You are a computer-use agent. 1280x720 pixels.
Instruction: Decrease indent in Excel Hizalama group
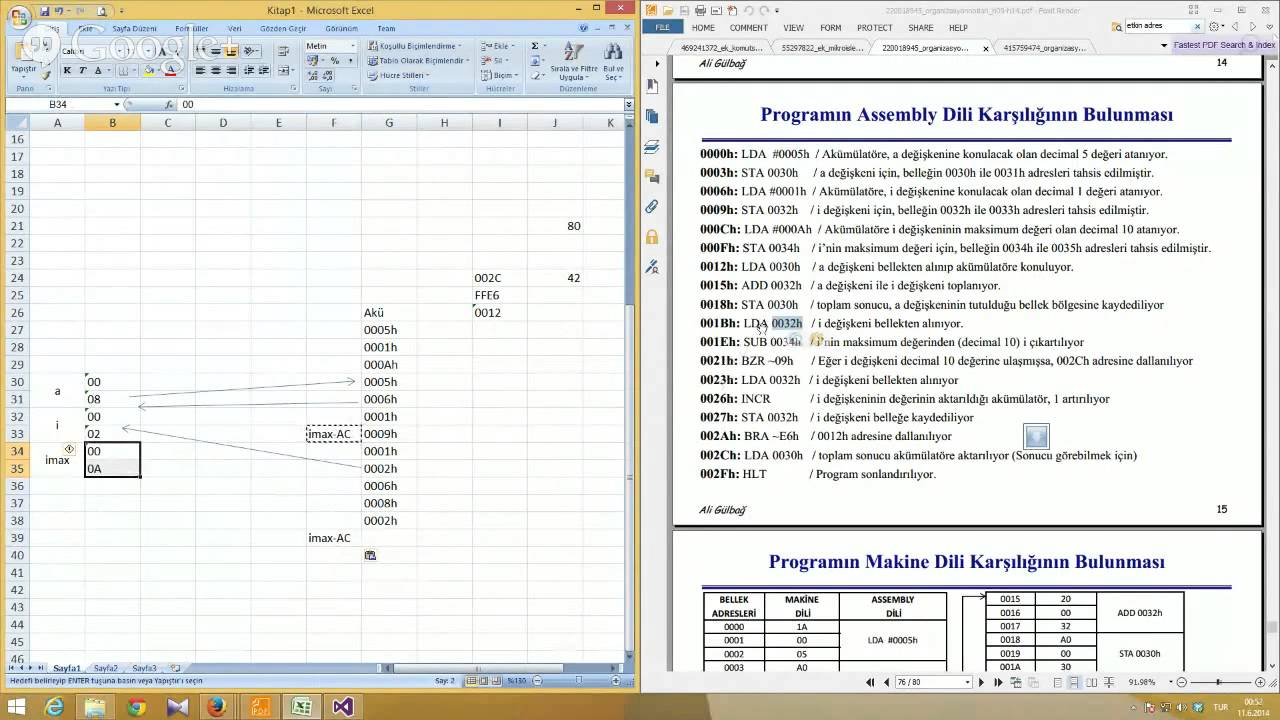(x=248, y=71)
